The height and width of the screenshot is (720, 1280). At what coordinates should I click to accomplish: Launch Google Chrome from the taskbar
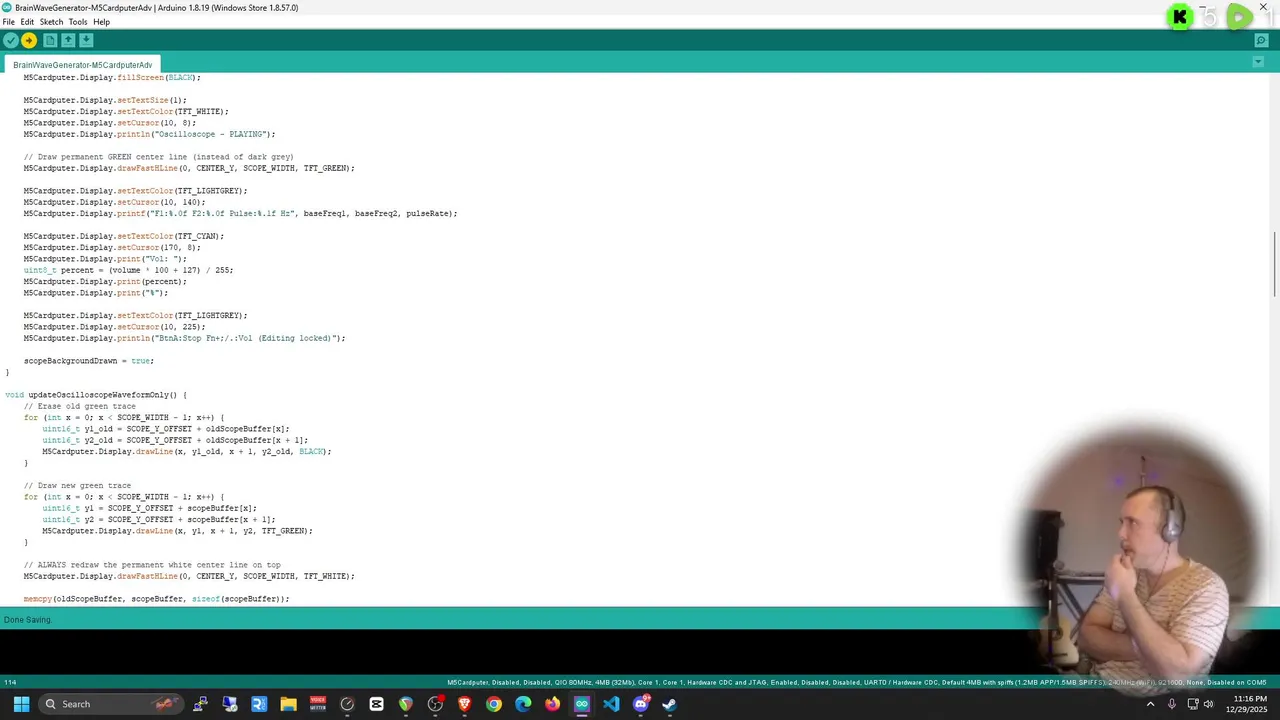point(494,704)
